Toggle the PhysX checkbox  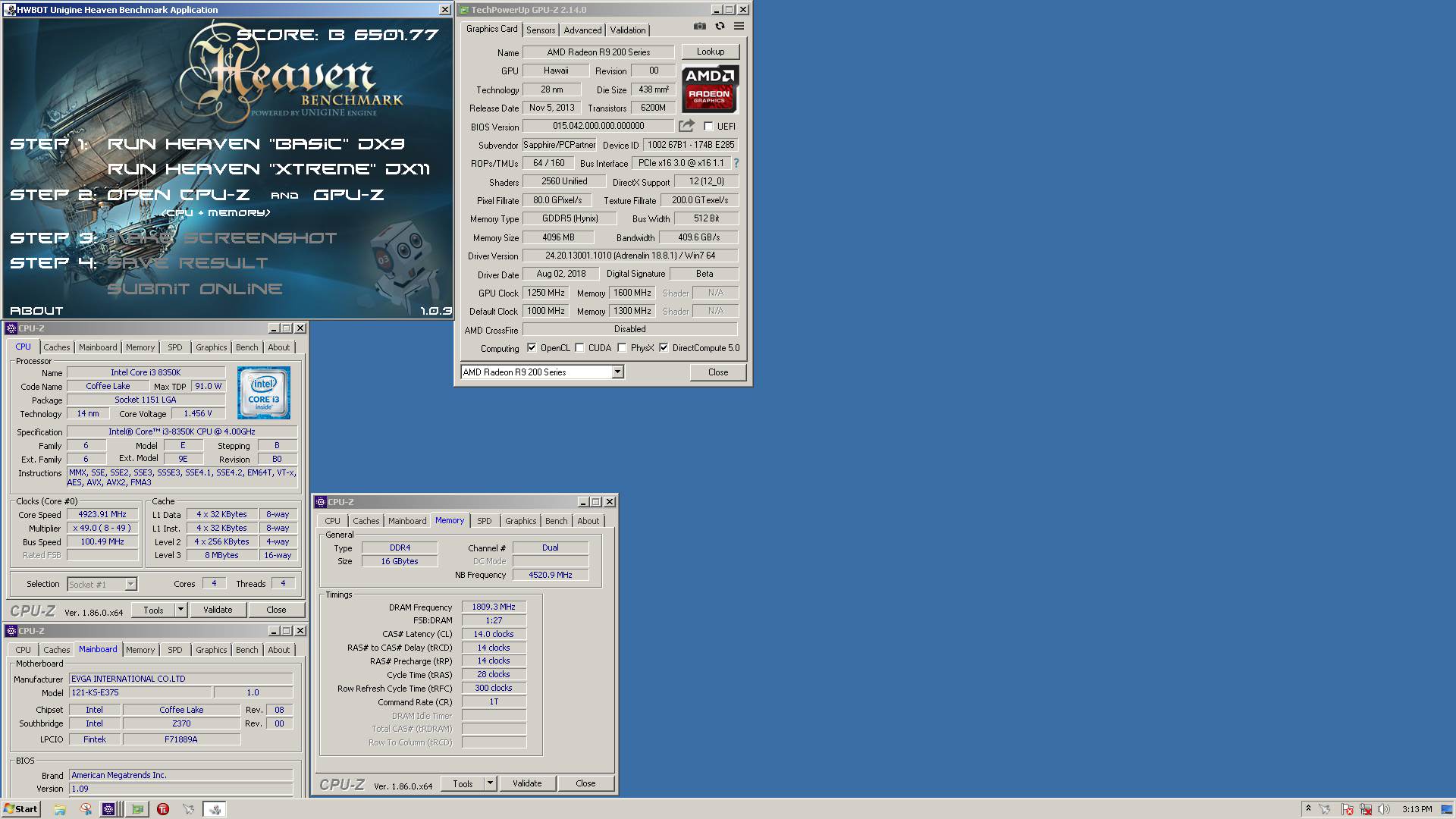pyautogui.click(x=622, y=348)
